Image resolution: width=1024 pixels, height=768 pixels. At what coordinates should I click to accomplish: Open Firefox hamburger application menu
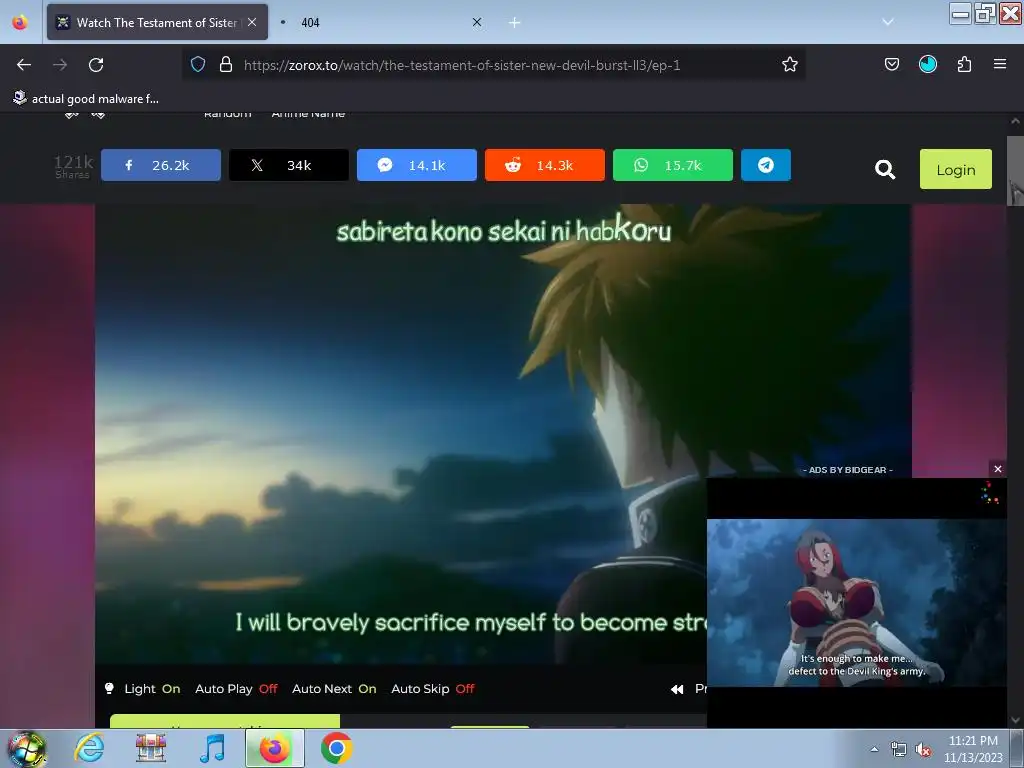pyautogui.click(x=1000, y=64)
